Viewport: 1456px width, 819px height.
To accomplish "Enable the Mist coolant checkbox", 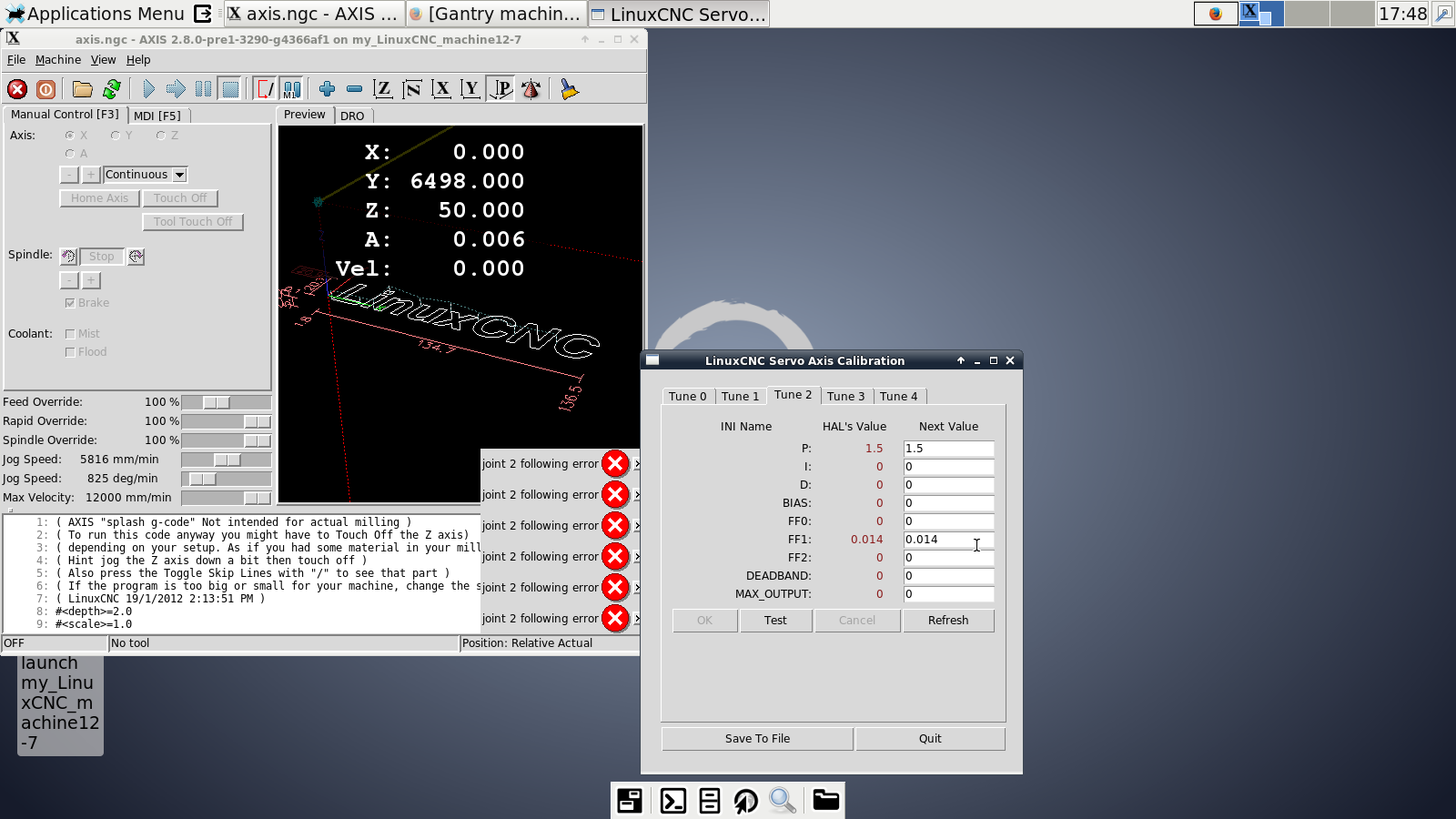I will click(70, 334).
